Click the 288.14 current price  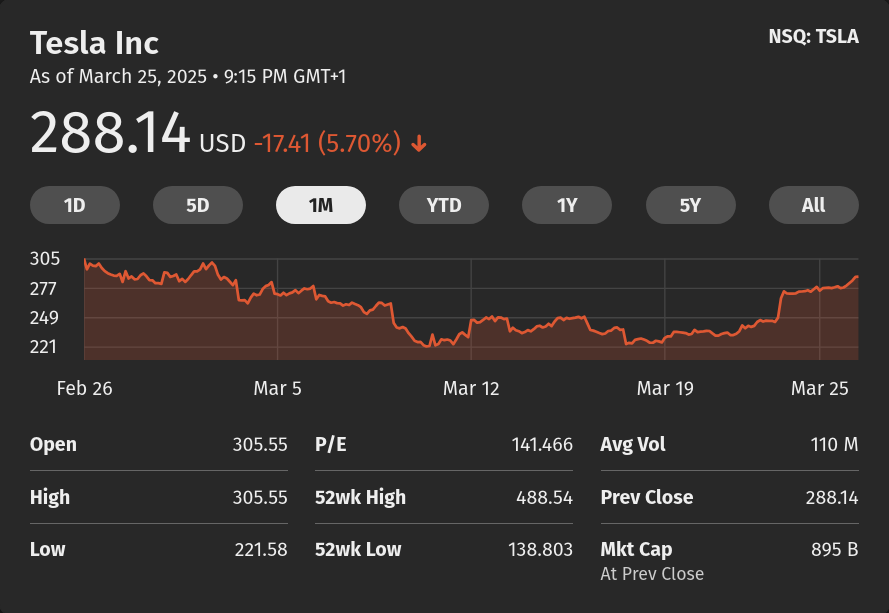[109, 133]
